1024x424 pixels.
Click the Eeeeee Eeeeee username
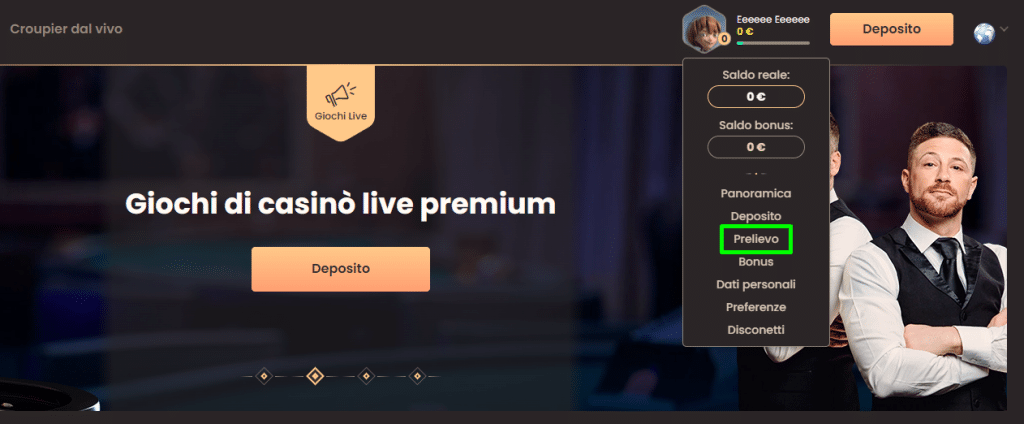tap(773, 20)
